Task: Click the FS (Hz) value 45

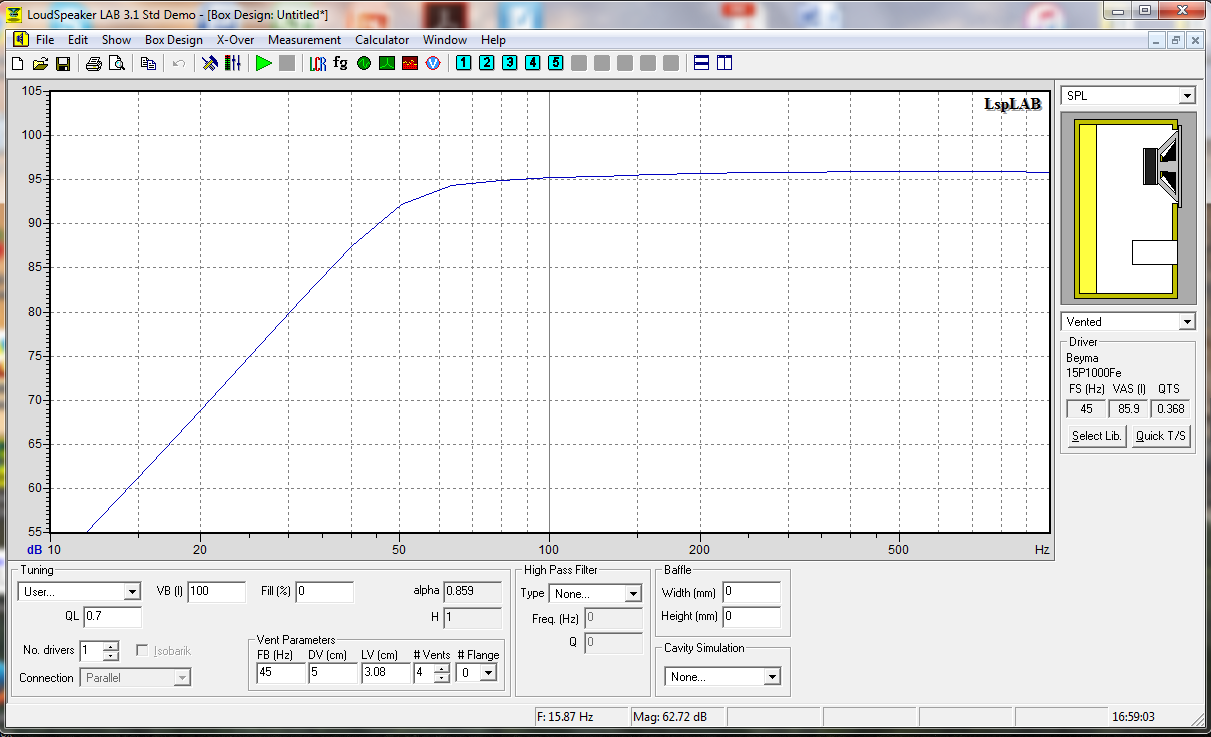Action: coord(1086,408)
